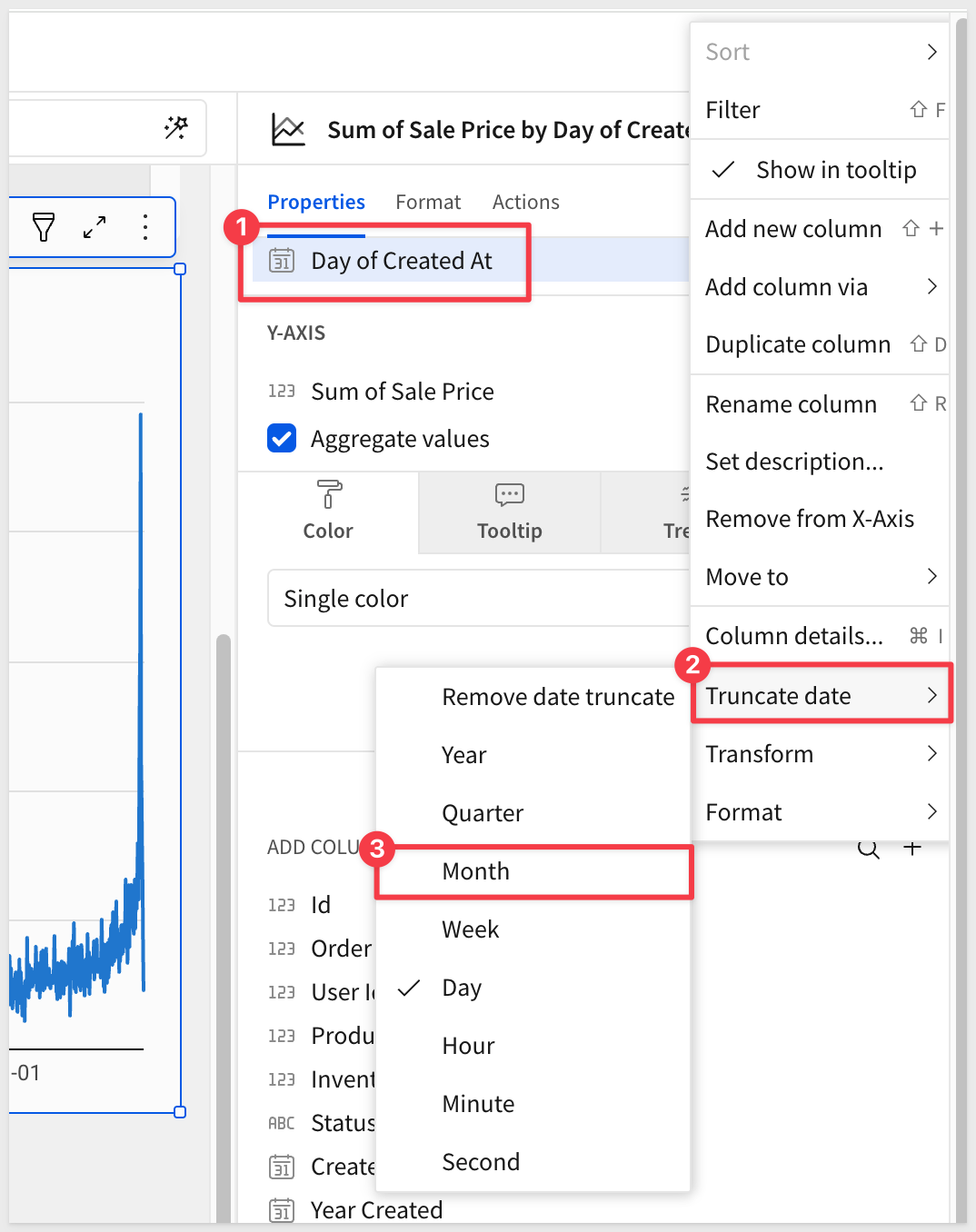This screenshot has height=1232, width=976.
Task: Toggle Show in tooltip option
Action: point(819,170)
